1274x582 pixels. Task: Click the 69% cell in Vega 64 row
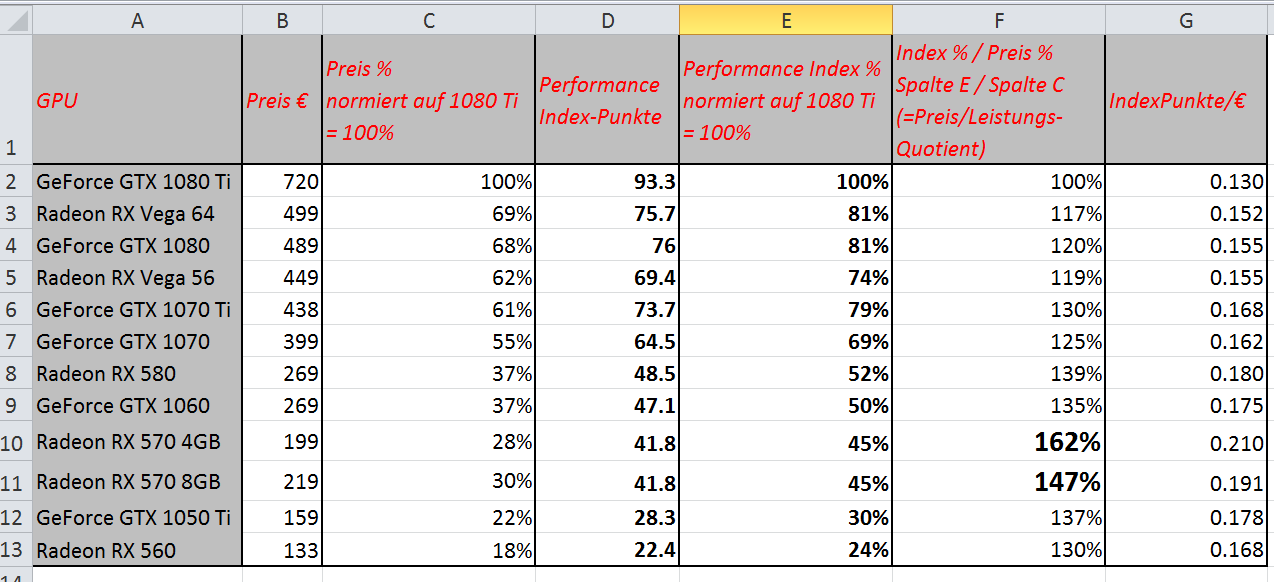pos(428,214)
